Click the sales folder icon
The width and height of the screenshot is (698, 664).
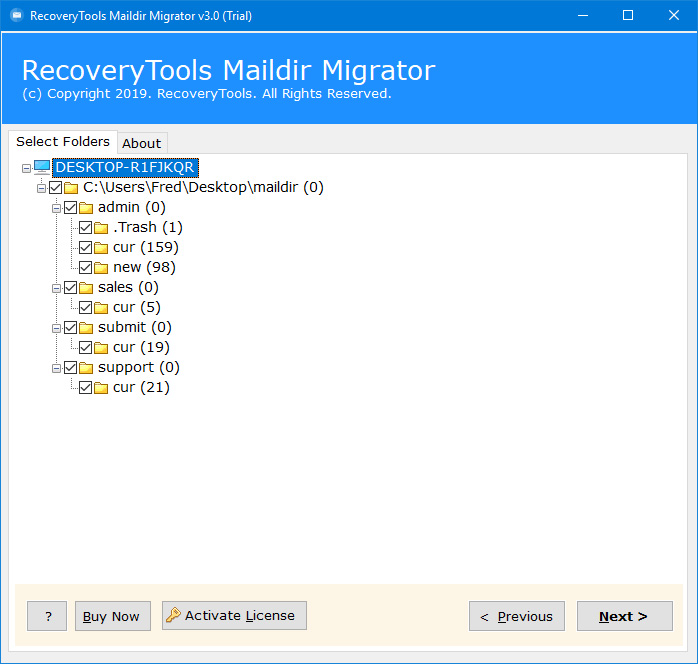pos(86,288)
